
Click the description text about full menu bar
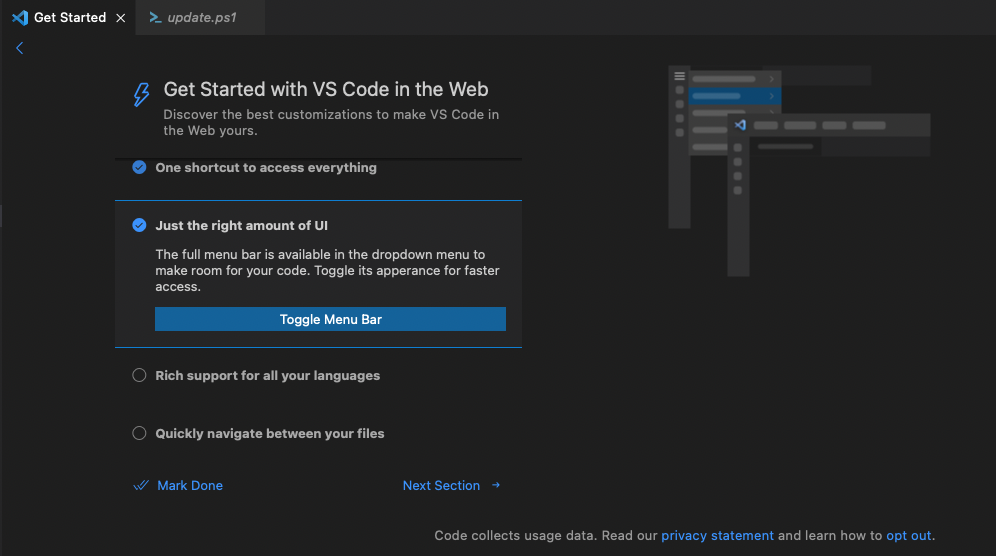pos(328,270)
